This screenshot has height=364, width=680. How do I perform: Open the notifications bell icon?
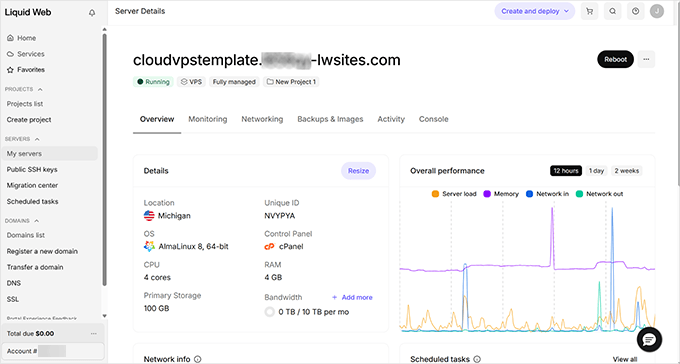[92, 13]
